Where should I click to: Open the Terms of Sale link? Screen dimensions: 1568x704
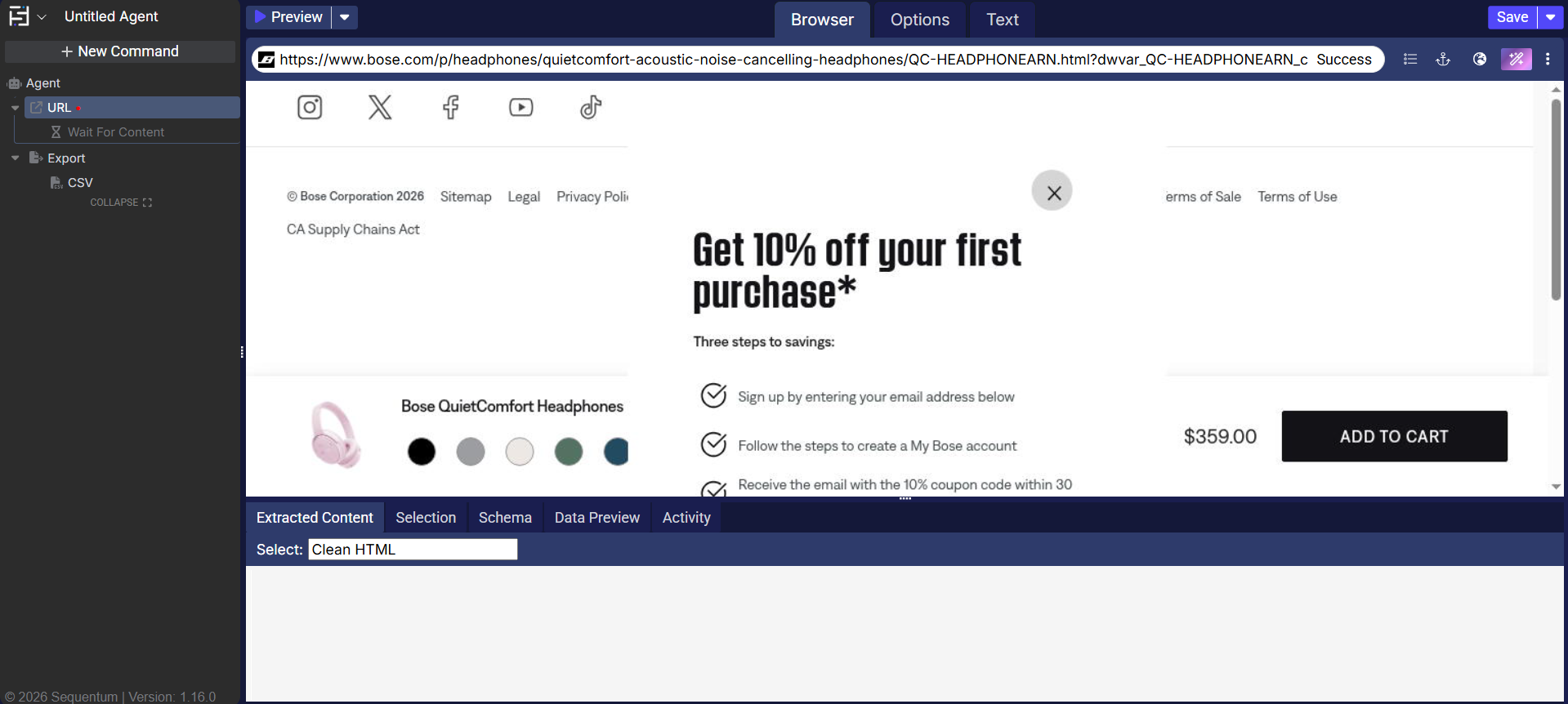1204,197
